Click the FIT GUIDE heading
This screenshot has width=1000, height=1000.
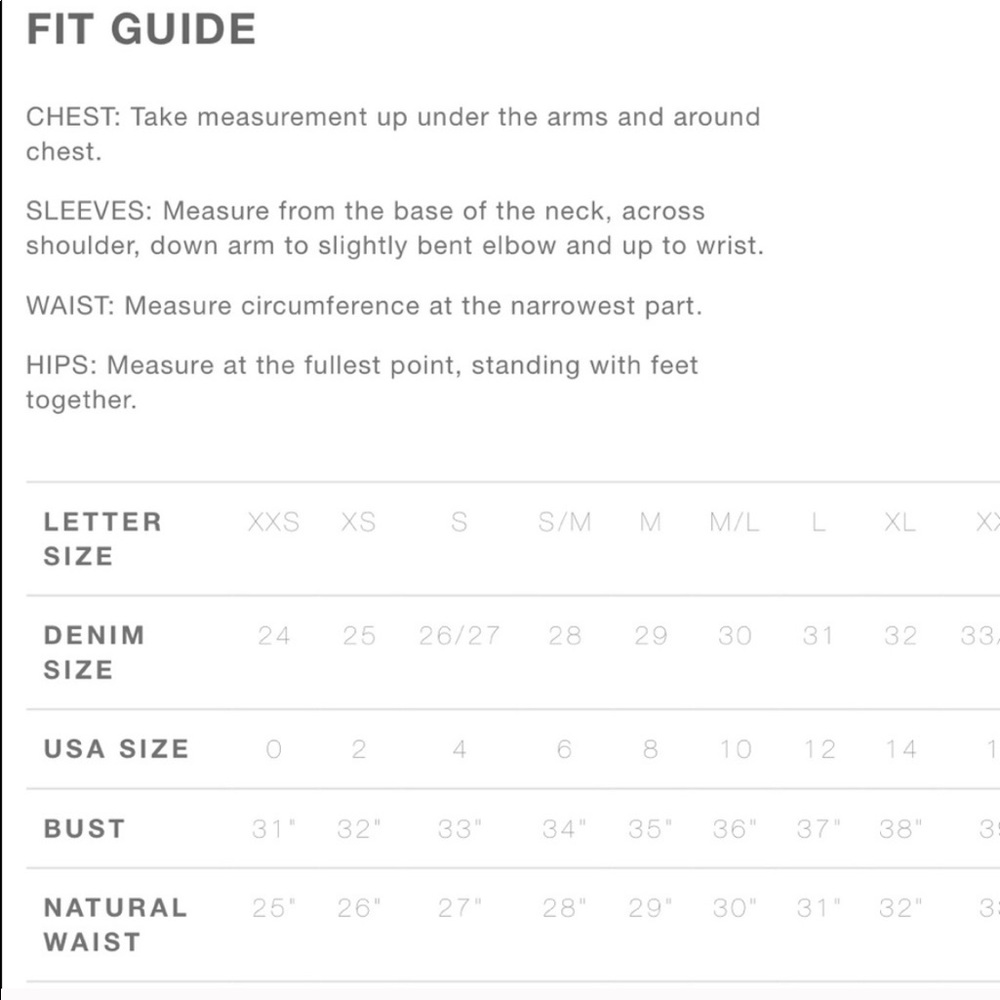point(141,29)
